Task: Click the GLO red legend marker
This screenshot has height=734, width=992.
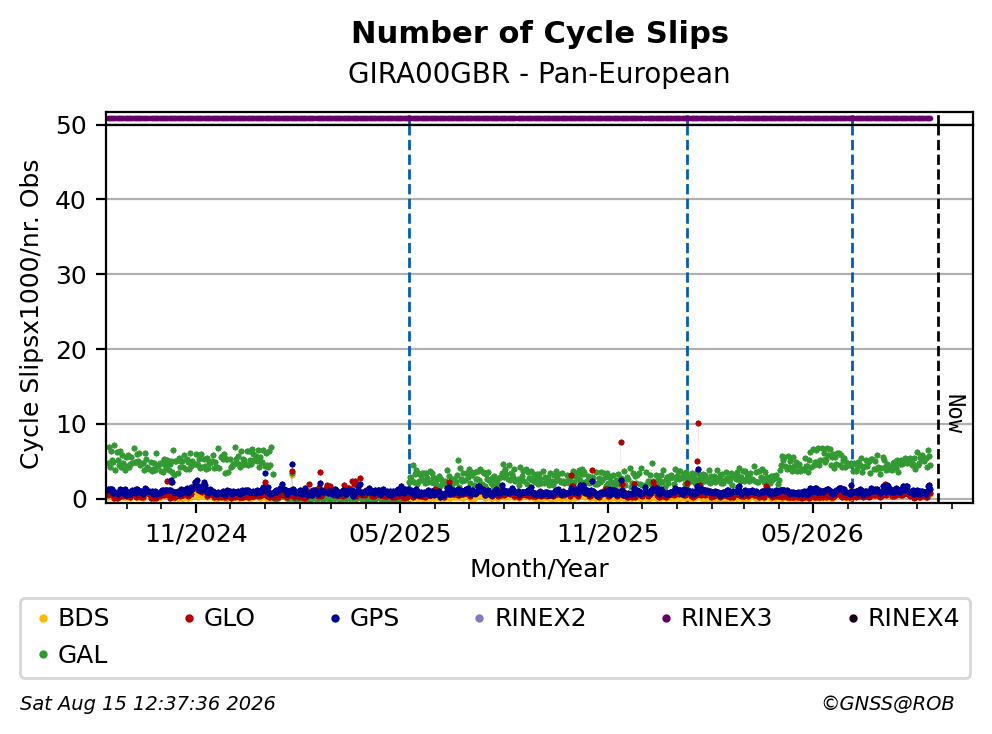Action: point(189,618)
